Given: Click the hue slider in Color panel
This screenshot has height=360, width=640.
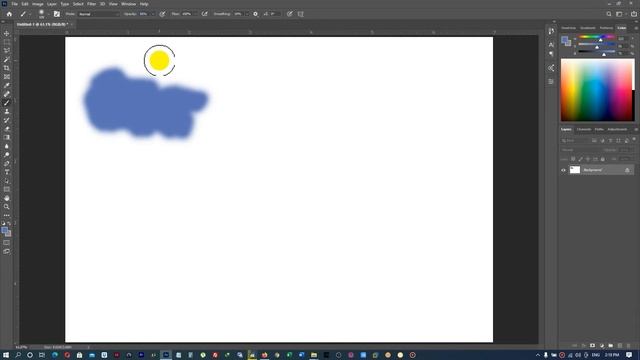Looking at the screenshot, I should (x=596, y=38).
